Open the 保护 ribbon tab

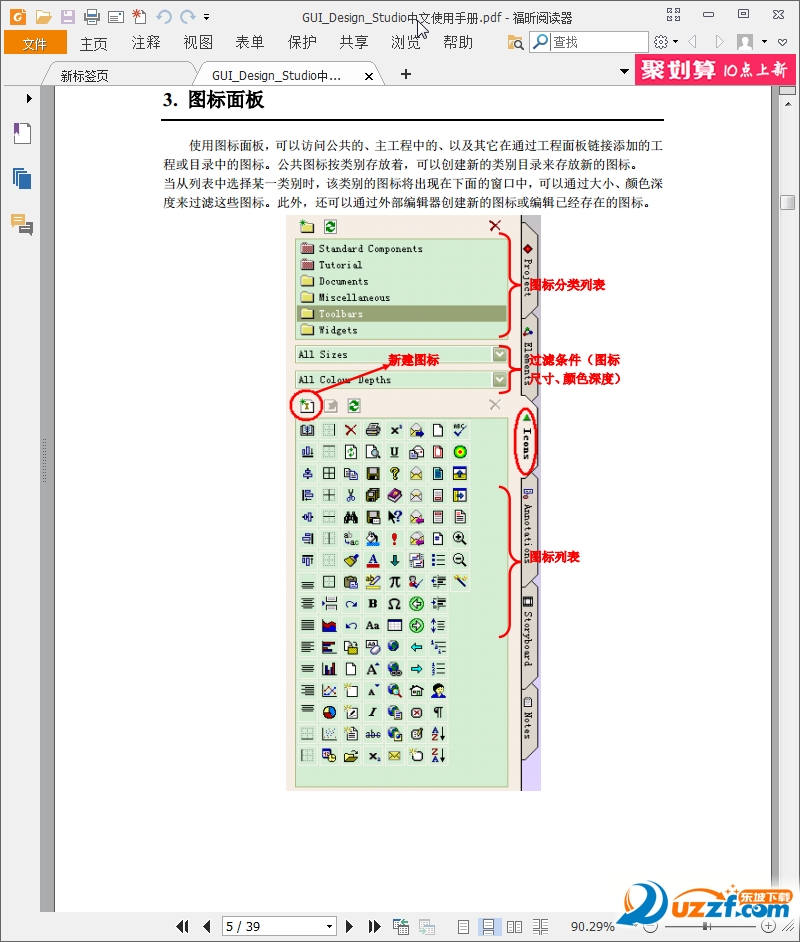click(x=302, y=43)
